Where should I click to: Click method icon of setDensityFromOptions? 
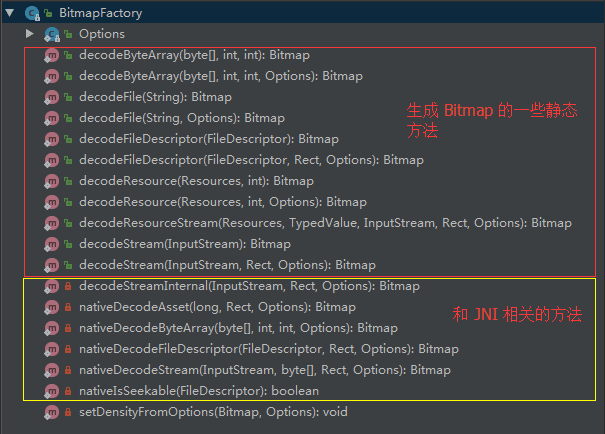[51, 412]
